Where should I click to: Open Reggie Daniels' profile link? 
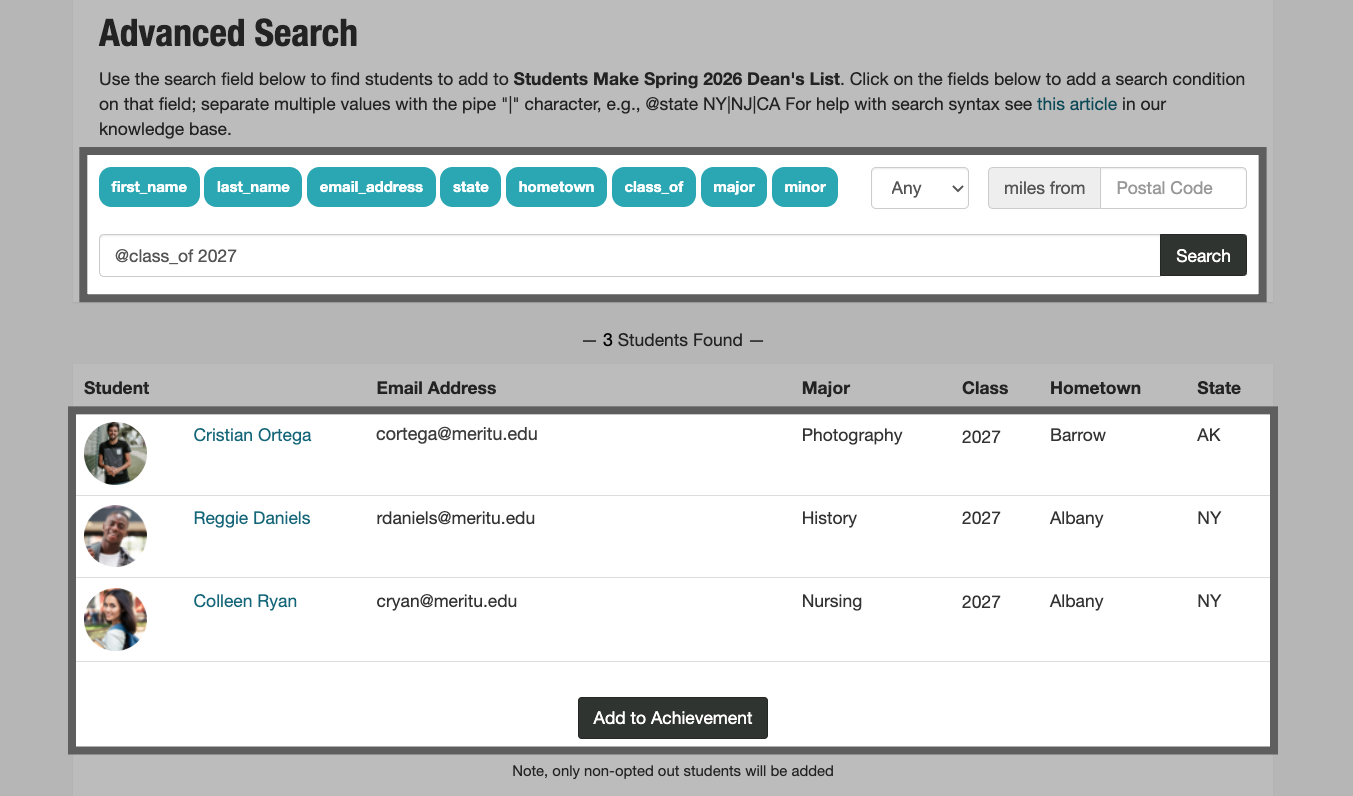pos(251,518)
